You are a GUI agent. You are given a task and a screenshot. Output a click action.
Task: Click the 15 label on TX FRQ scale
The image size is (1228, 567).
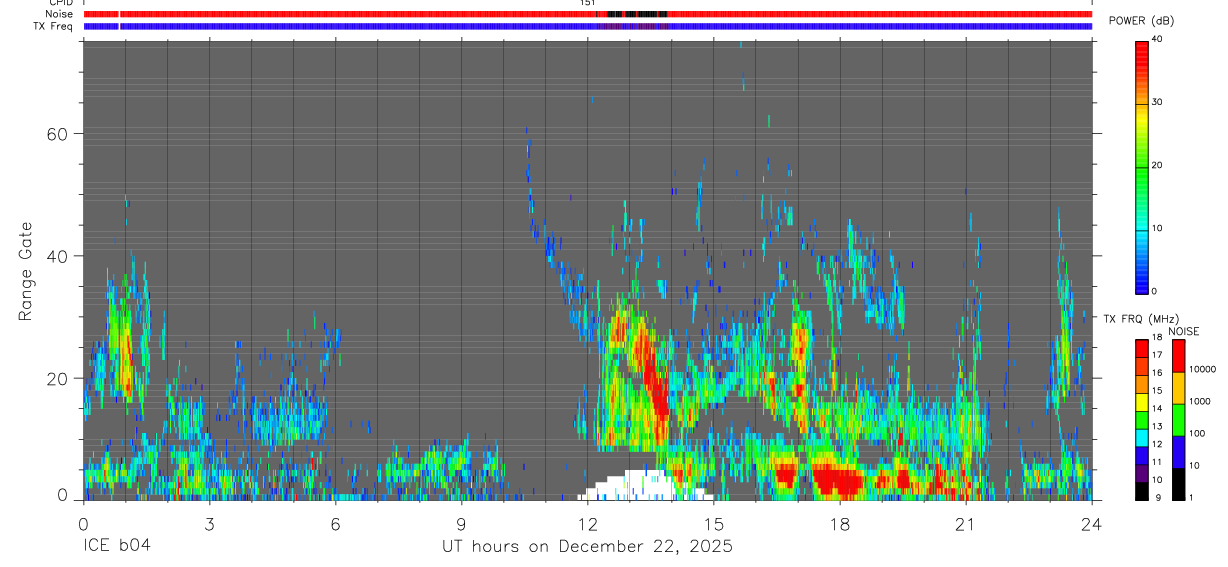pyautogui.click(x=1157, y=390)
